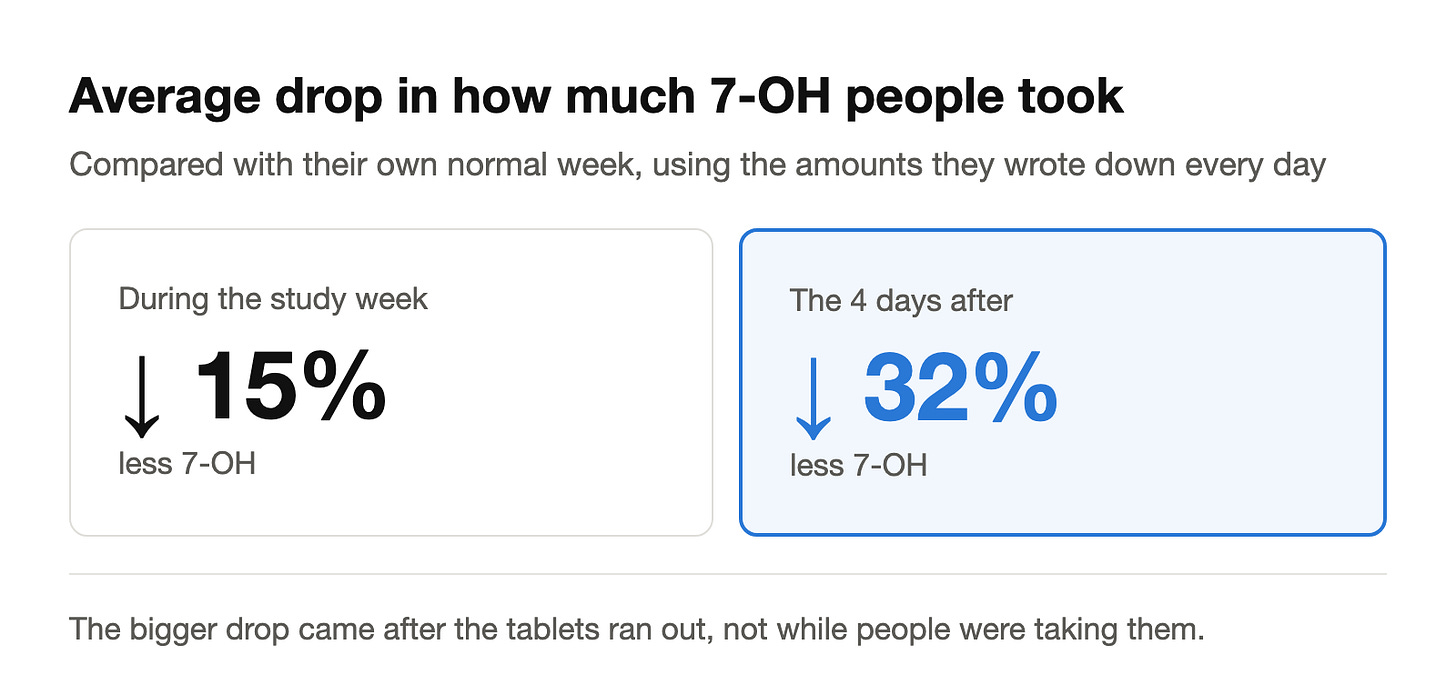
Task: Click the 'The 4 days after' label
Action: pyautogui.click(x=901, y=300)
